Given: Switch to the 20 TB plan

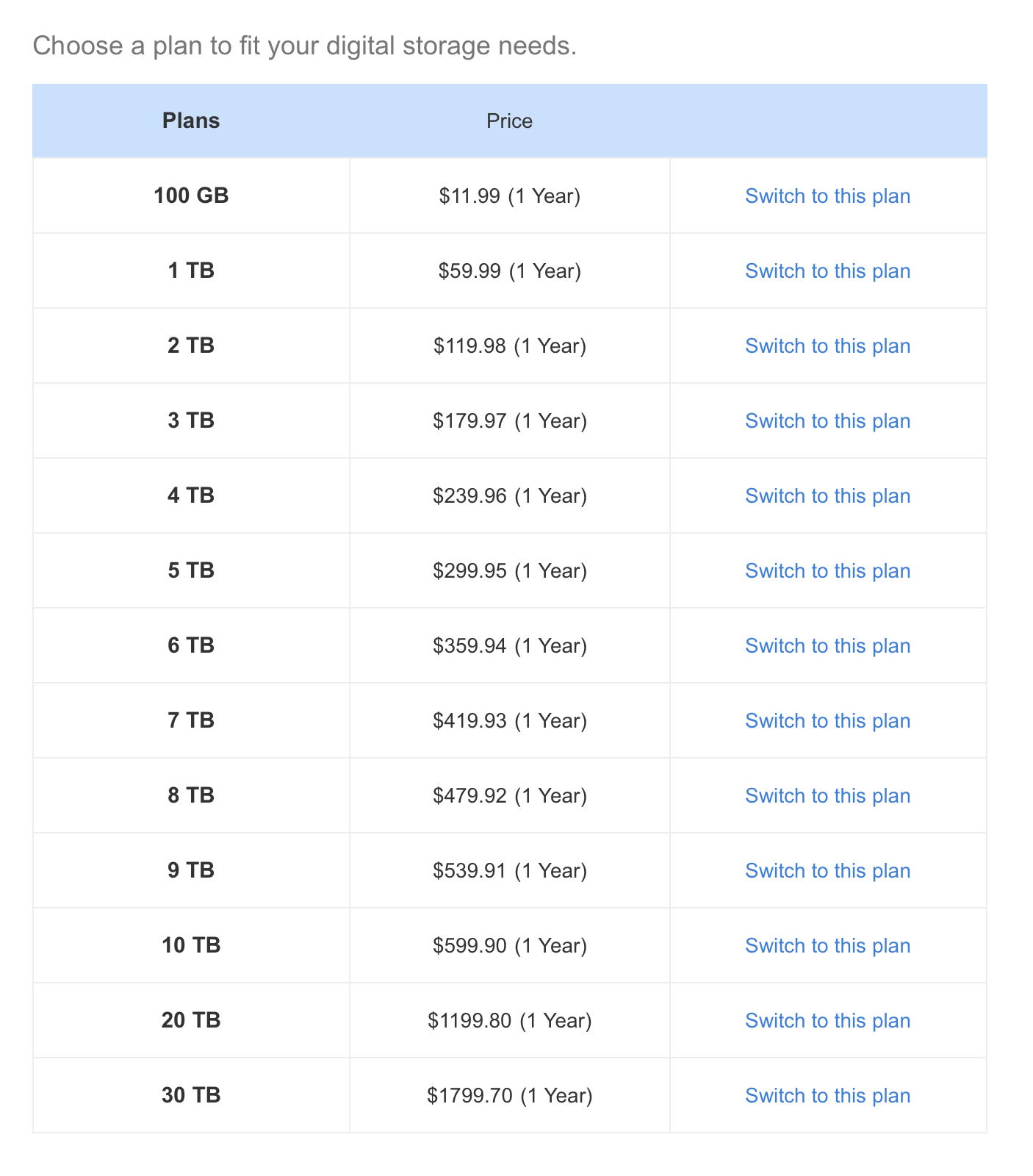Looking at the screenshot, I should 827,1021.
